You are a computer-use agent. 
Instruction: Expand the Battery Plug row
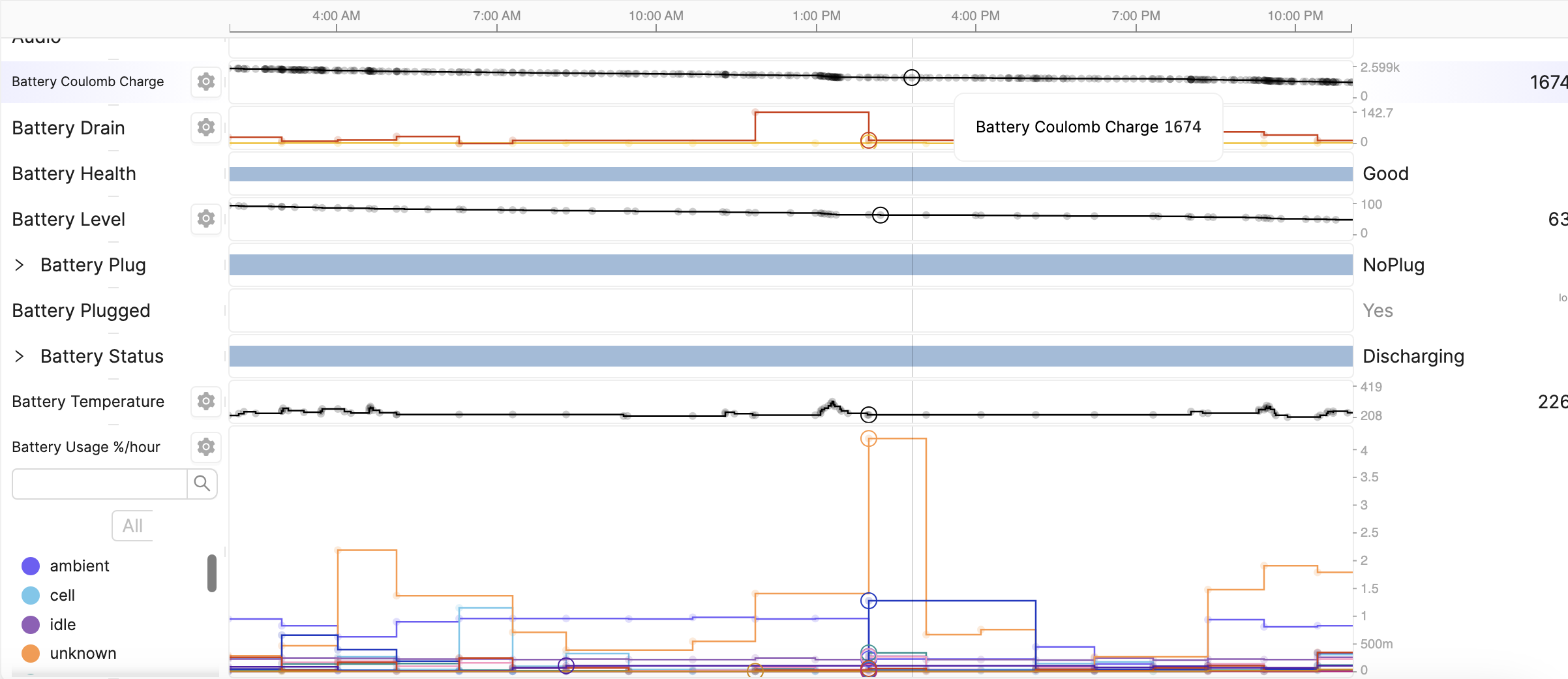coord(20,265)
